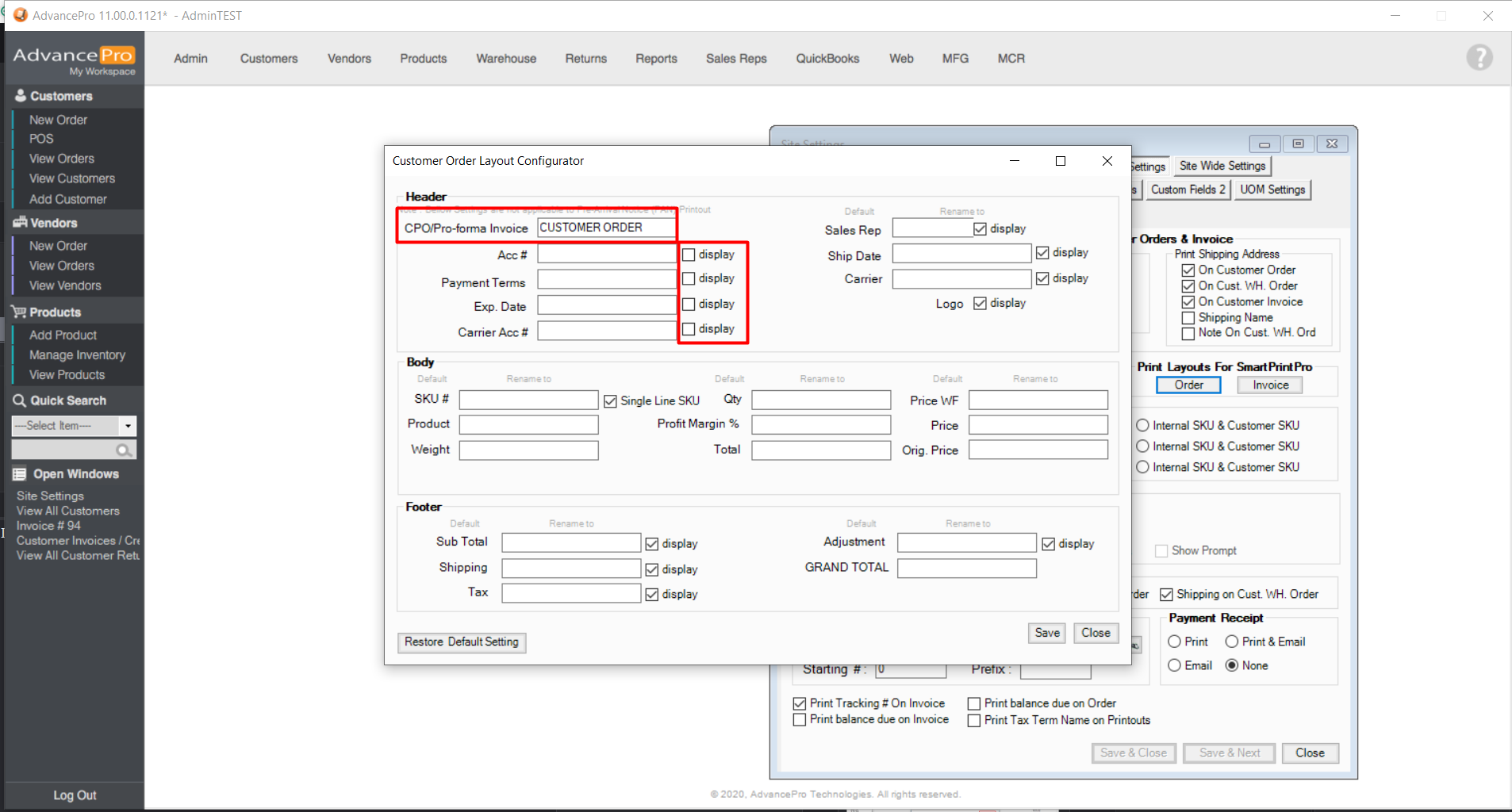This screenshot has width=1512, height=812.
Task: Open View Customers in the sidebar
Action: coord(72,178)
